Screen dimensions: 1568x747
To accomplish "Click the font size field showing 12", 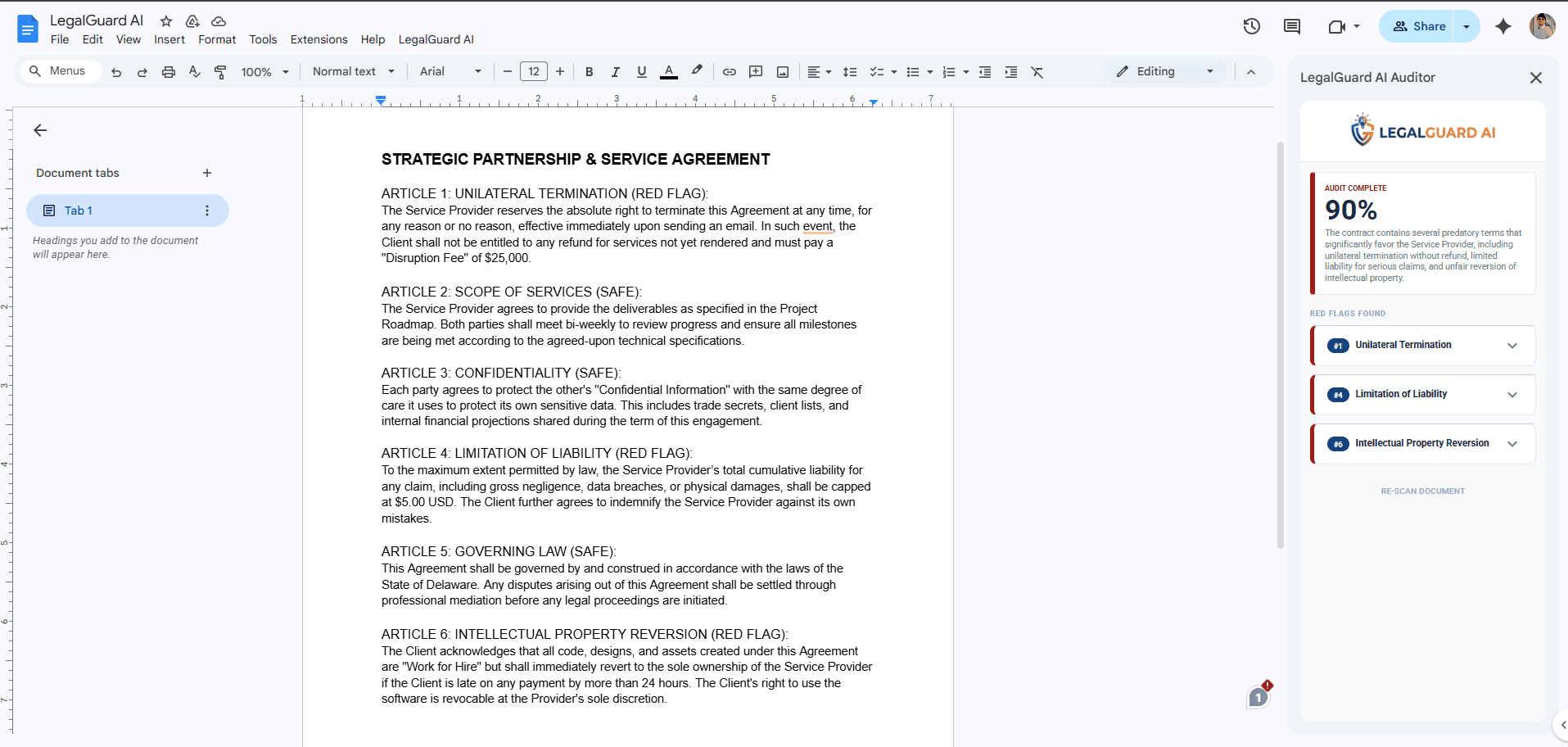I will pyautogui.click(x=534, y=72).
